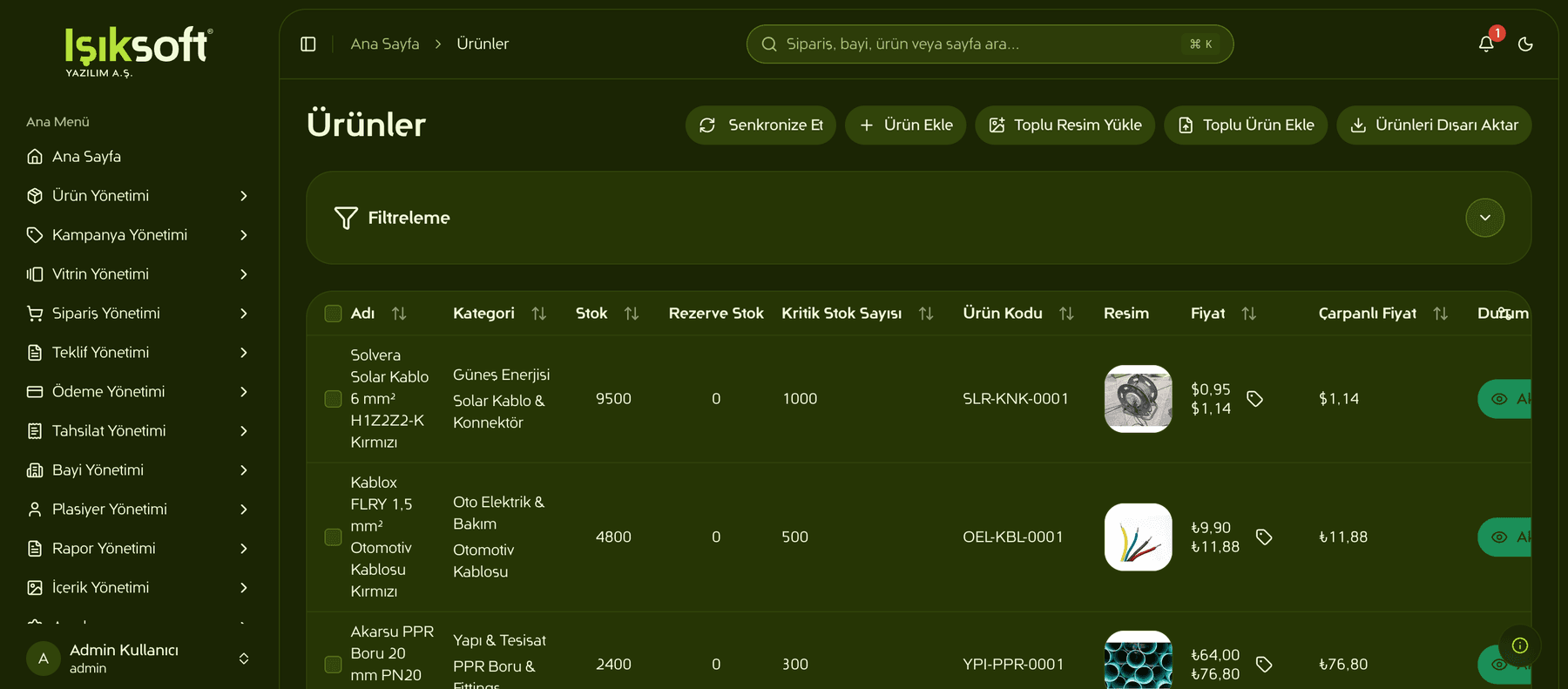The image size is (1568, 689).
Task: Open the notifications bell
Action: [x=1486, y=44]
